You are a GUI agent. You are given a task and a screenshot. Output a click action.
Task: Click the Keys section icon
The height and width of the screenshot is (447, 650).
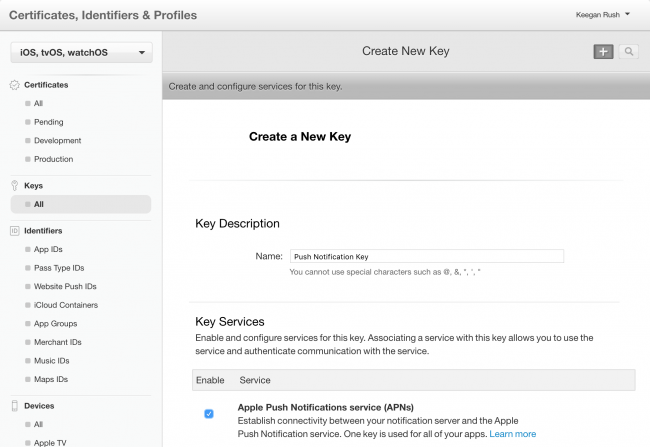click(x=14, y=186)
